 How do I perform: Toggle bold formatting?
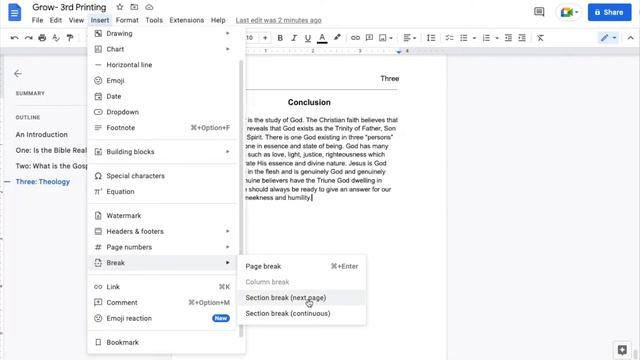click(280, 38)
